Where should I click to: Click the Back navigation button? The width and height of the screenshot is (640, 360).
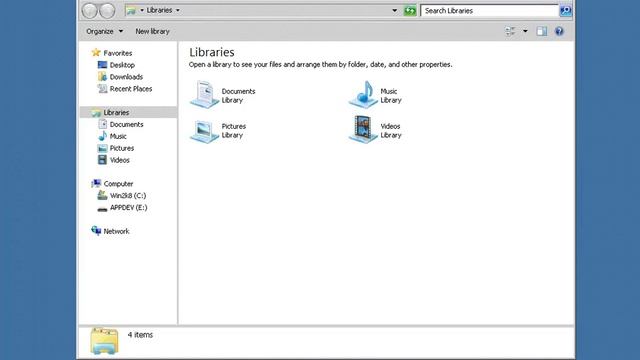(x=89, y=11)
